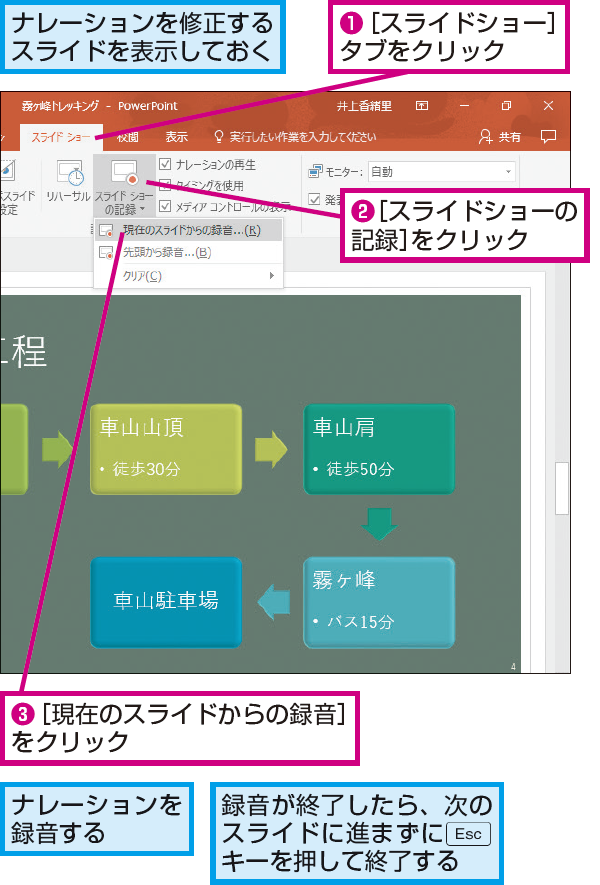Select 先頭から録音...(B) menu item

click(189, 252)
